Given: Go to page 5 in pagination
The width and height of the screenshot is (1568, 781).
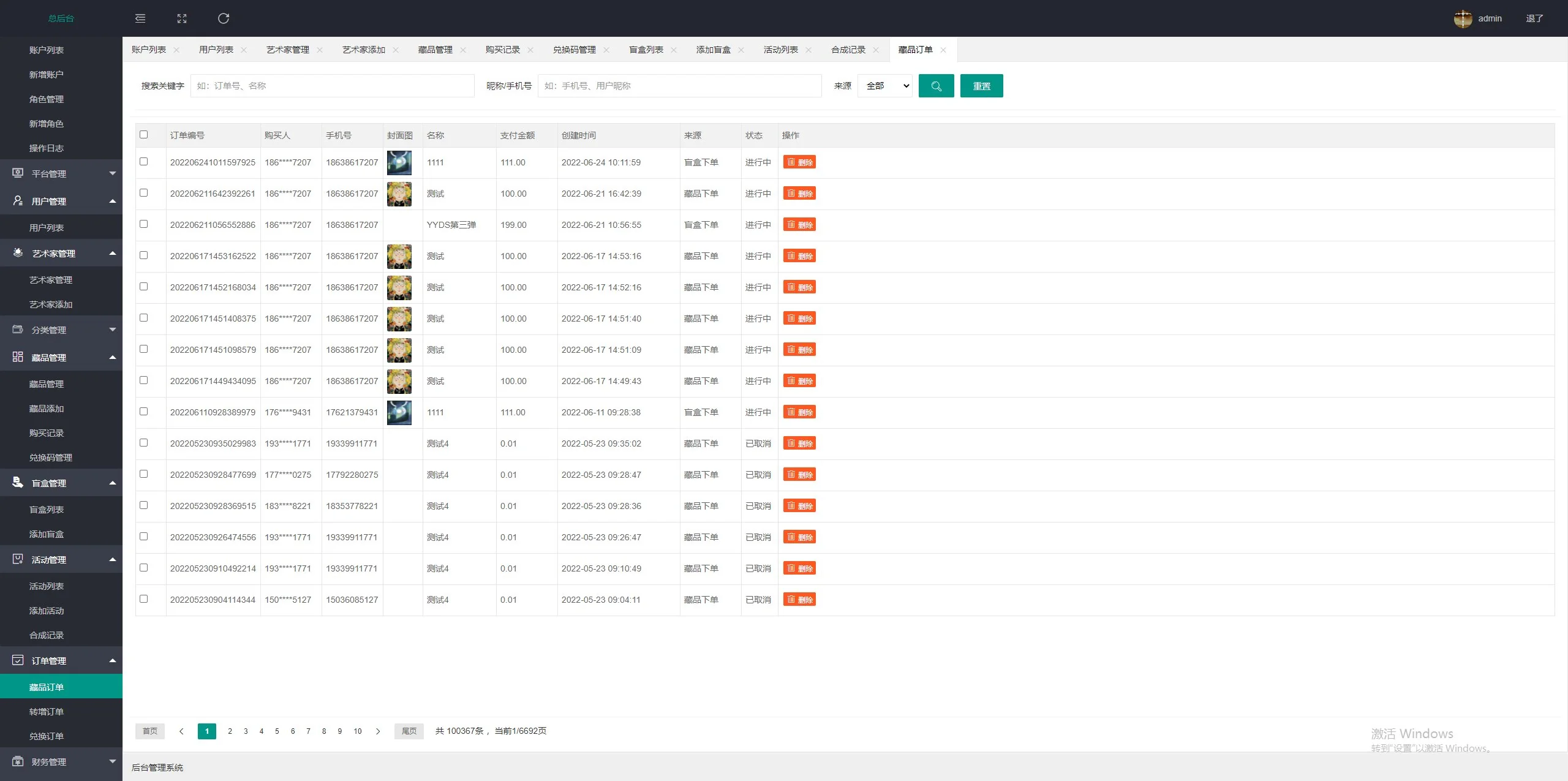Looking at the screenshot, I should [x=277, y=731].
